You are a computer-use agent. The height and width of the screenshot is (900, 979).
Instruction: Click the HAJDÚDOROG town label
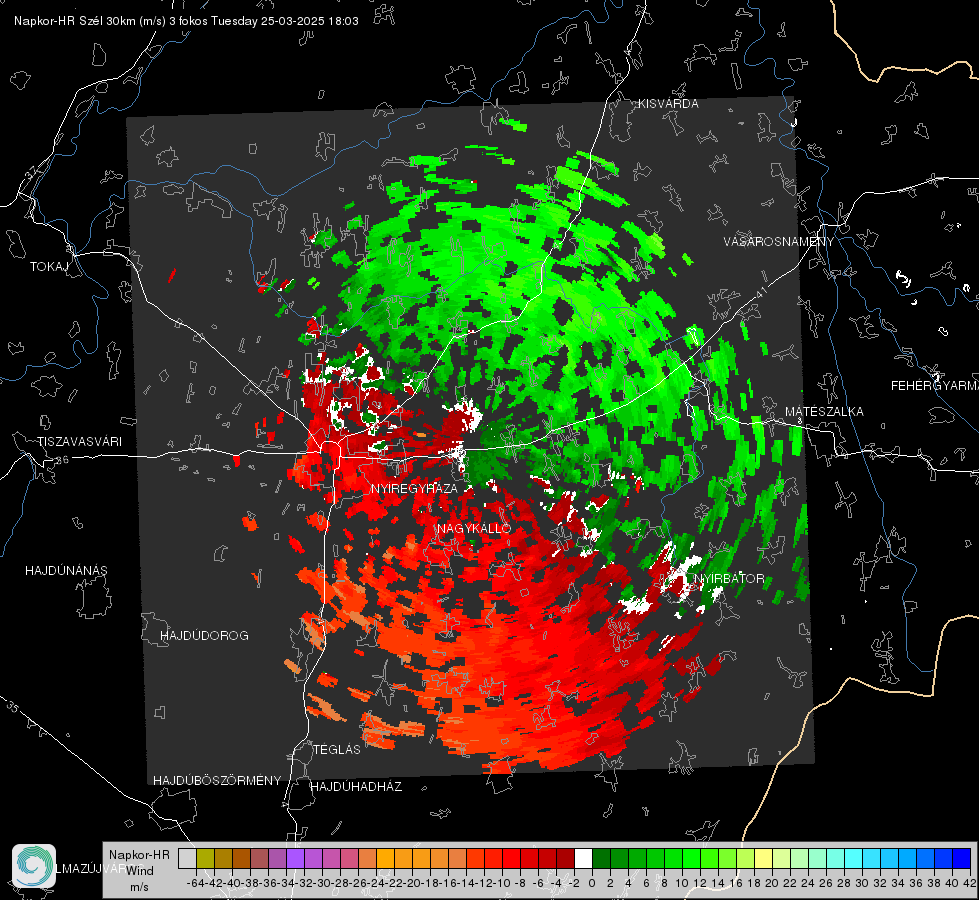[x=204, y=635]
